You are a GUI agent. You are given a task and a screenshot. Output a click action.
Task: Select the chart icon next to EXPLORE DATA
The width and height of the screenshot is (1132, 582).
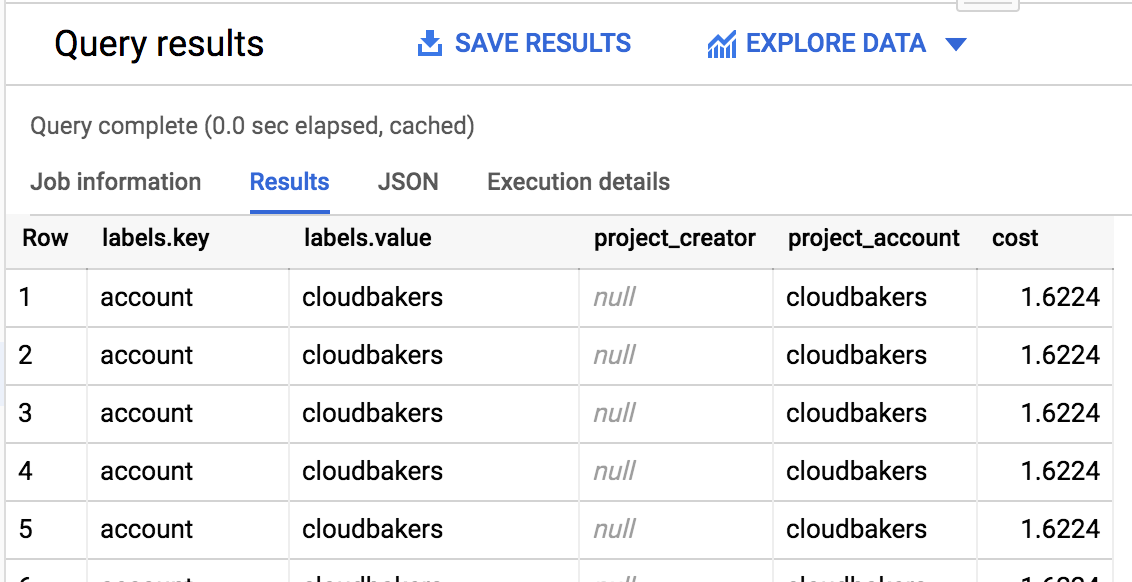[x=722, y=43]
